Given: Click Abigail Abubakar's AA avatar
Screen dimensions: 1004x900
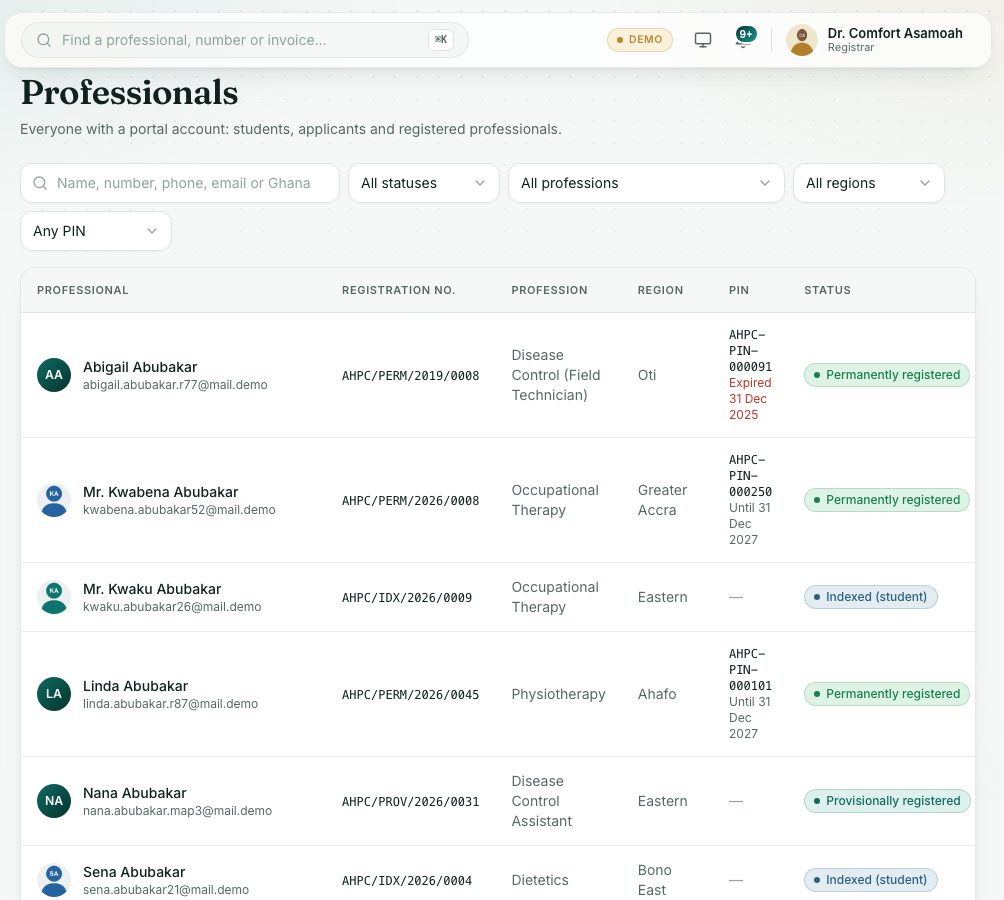Looking at the screenshot, I should point(54,375).
